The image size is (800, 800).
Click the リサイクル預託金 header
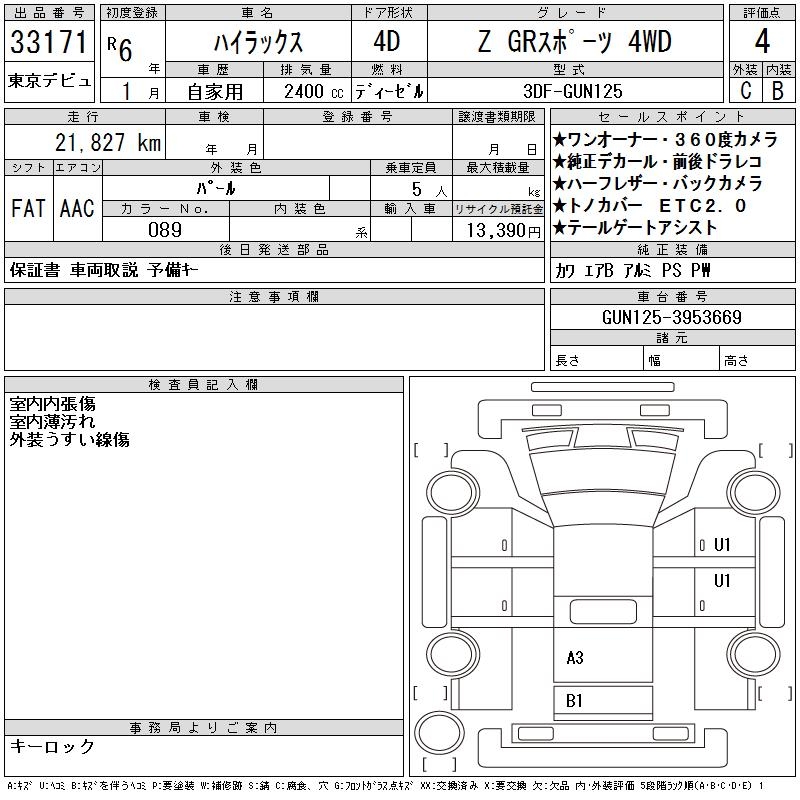pos(498,209)
